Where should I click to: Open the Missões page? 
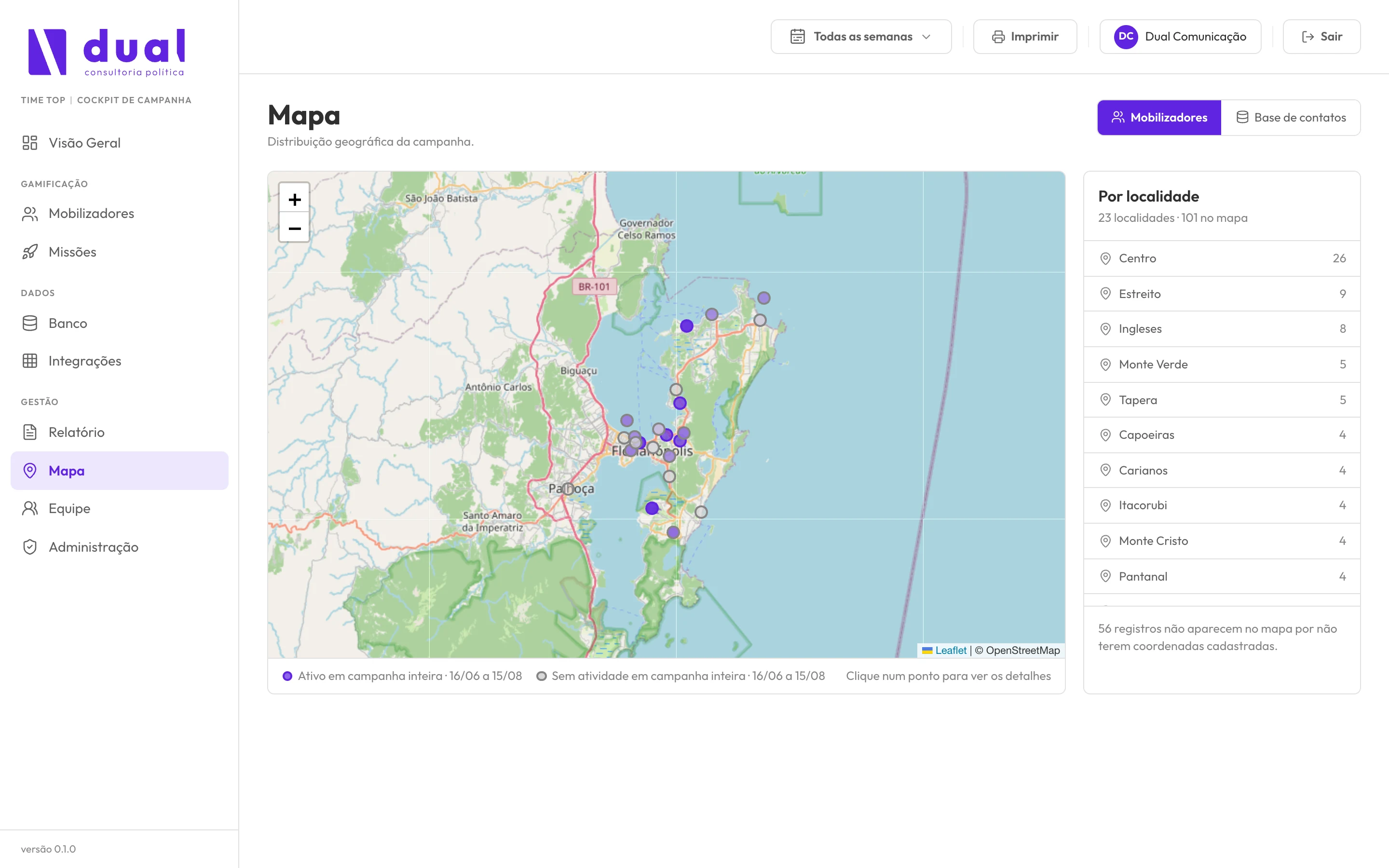120,252
